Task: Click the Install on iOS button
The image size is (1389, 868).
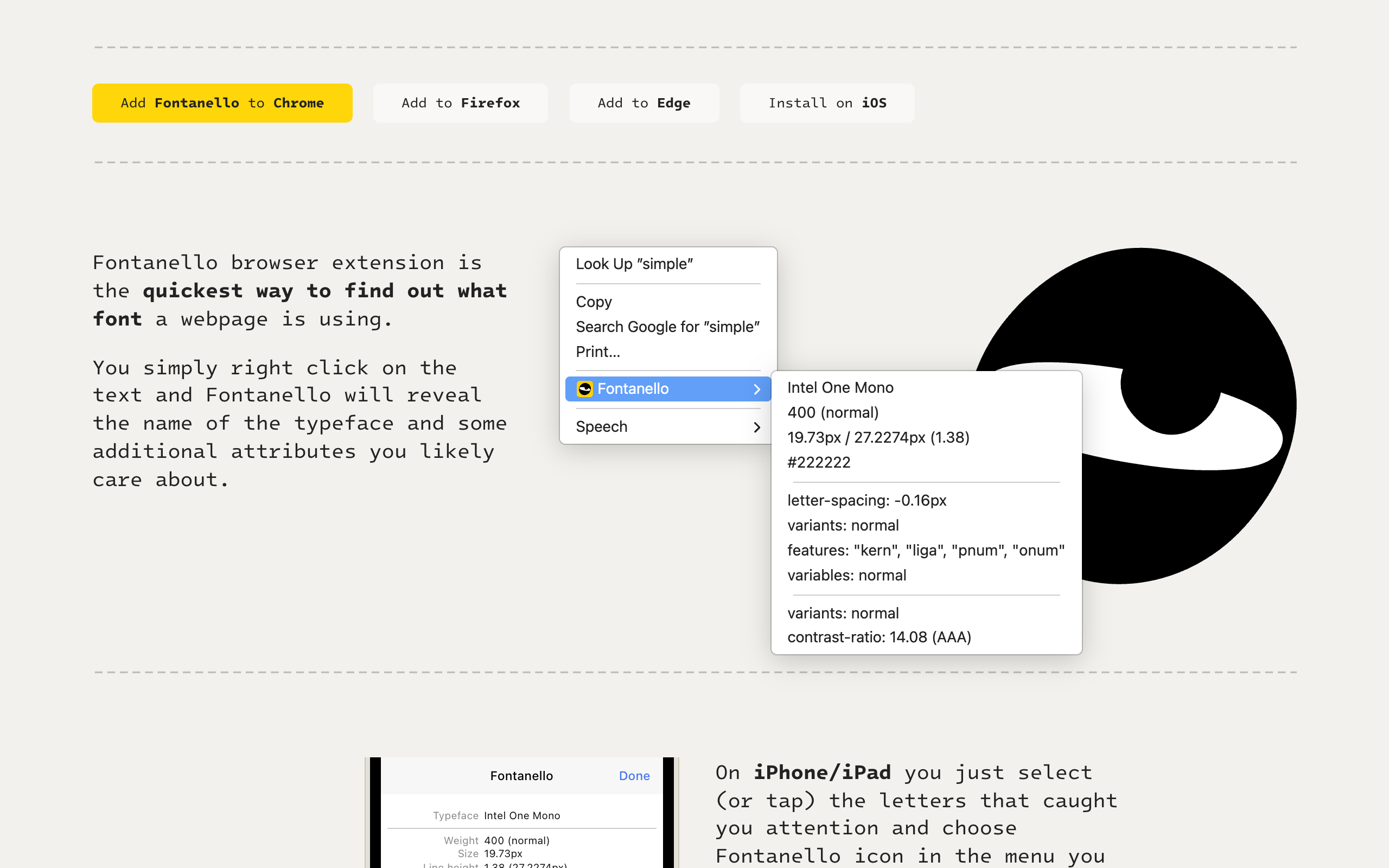Action: point(827,103)
